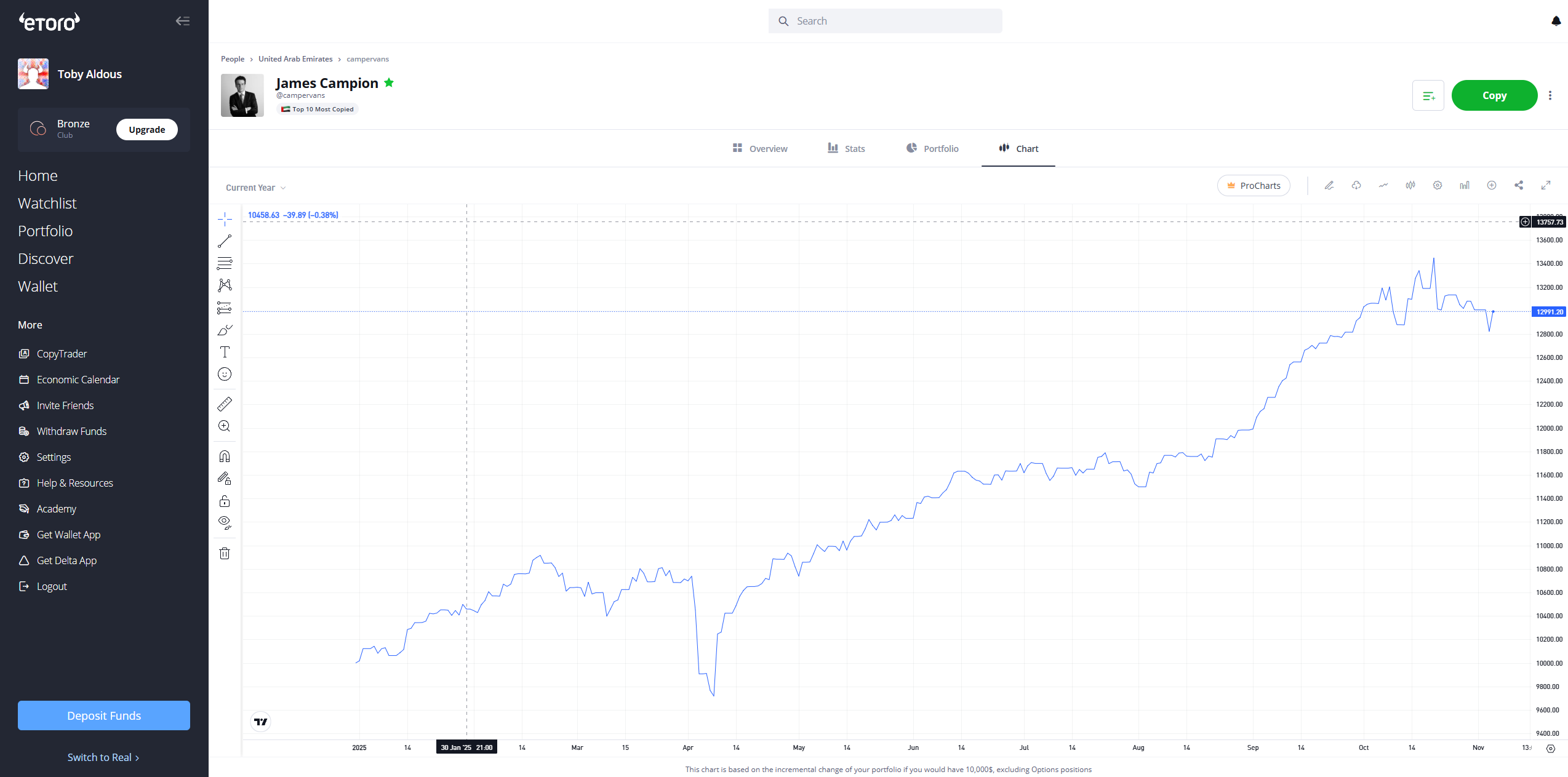Activate the magnet snap mode
The width and height of the screenshot is (1568, 777).
(x=225, y=456)
